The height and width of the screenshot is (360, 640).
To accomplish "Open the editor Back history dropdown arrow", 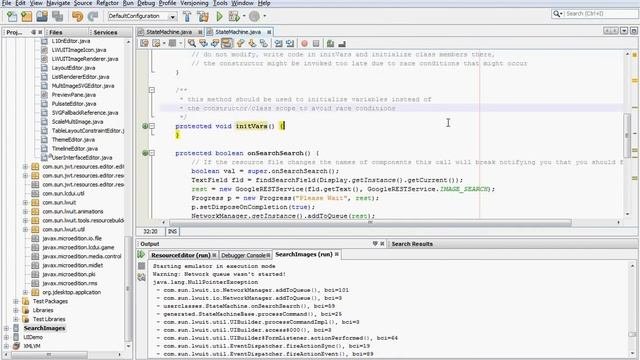I will click(164, 43).
